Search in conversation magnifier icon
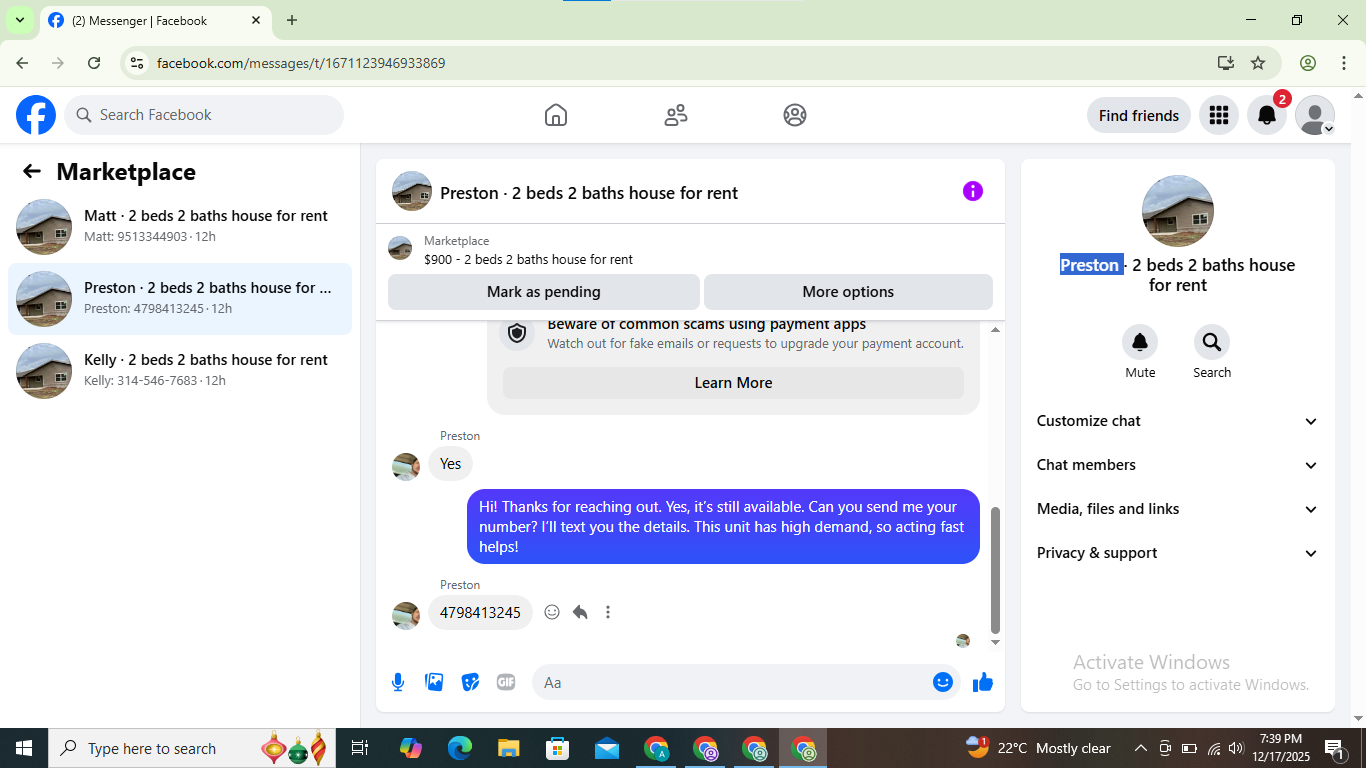The height and width of the screenshot is (768, 1366). pos(1212,343)
